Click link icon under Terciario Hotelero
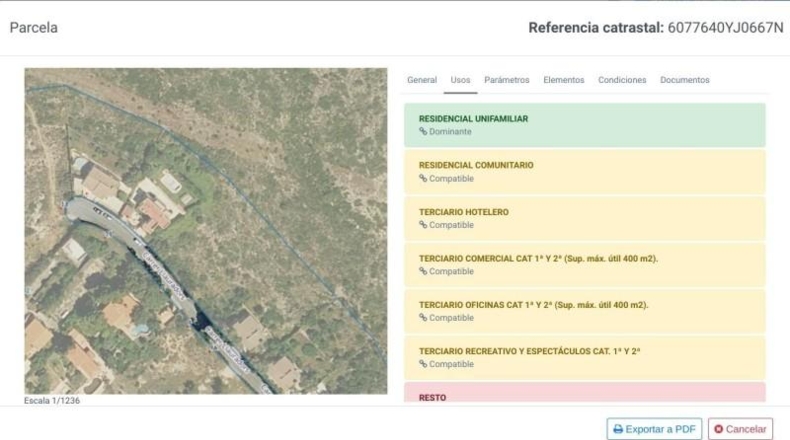The width and height of the screenshot is (790, 440). click(423, 225)
